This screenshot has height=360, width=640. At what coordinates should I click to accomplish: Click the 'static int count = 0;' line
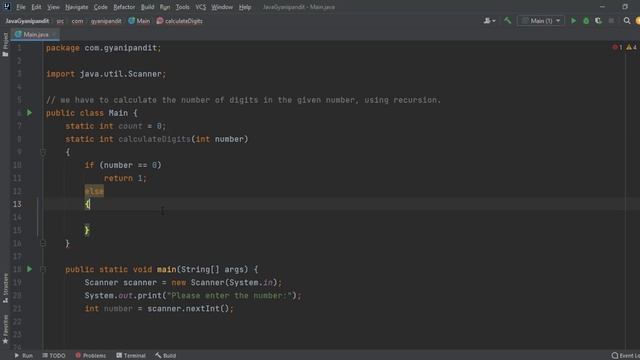(x=116, y=126)
